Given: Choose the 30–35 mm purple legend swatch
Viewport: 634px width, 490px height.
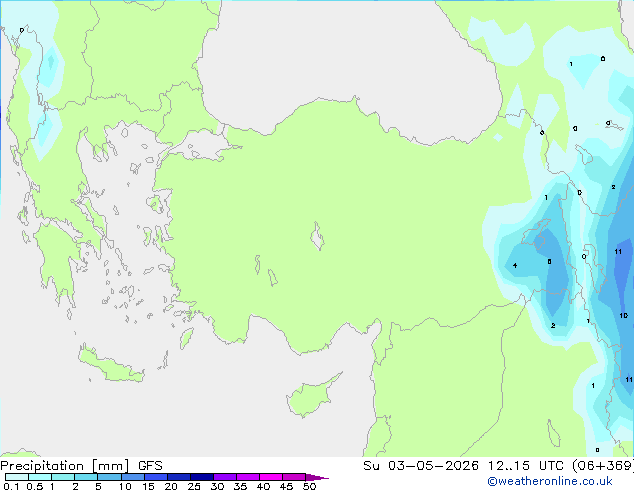Looking at the screenshot, I should point(225,477).
